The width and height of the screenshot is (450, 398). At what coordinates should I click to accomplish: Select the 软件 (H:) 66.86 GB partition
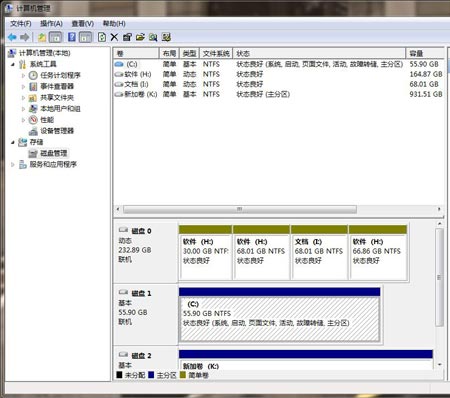pyautogui.click(x=378, y=253)
